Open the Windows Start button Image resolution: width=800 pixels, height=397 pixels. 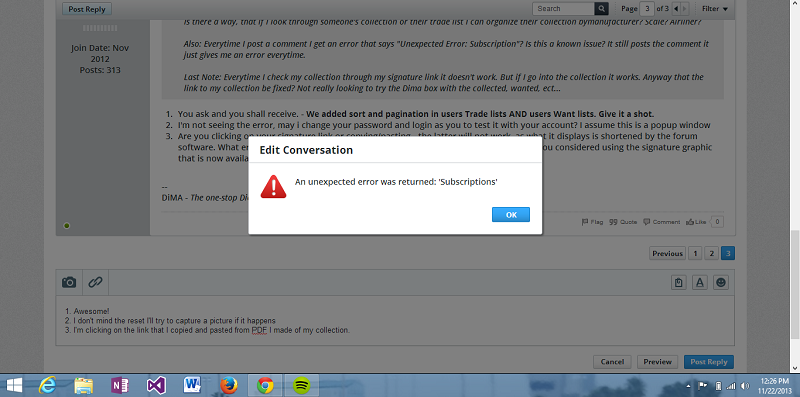14,385
